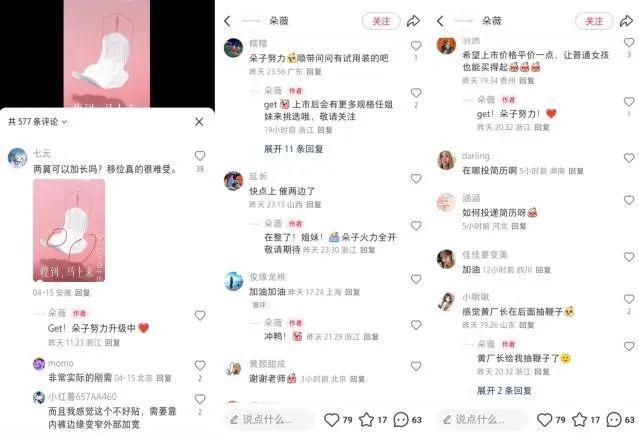Follow 朵薇 via 关注 button in middle panel
This screenshot has width=639, height=436.
pyautogui.click(x=381, y=21)
